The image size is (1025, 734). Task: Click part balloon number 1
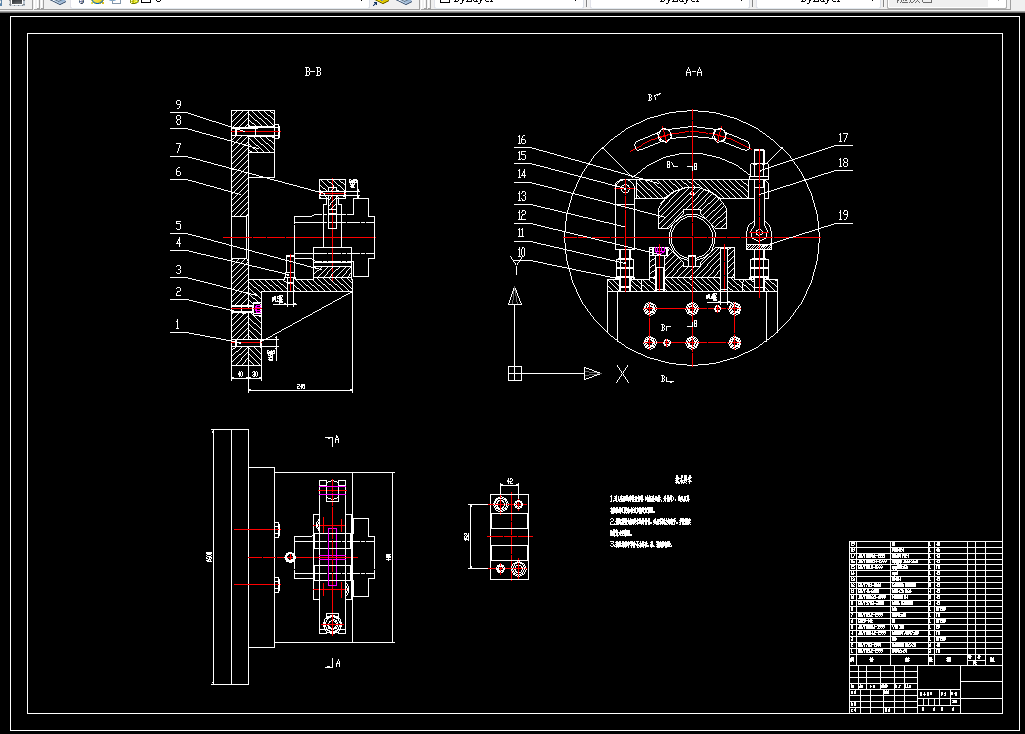(x=177, y=324)
